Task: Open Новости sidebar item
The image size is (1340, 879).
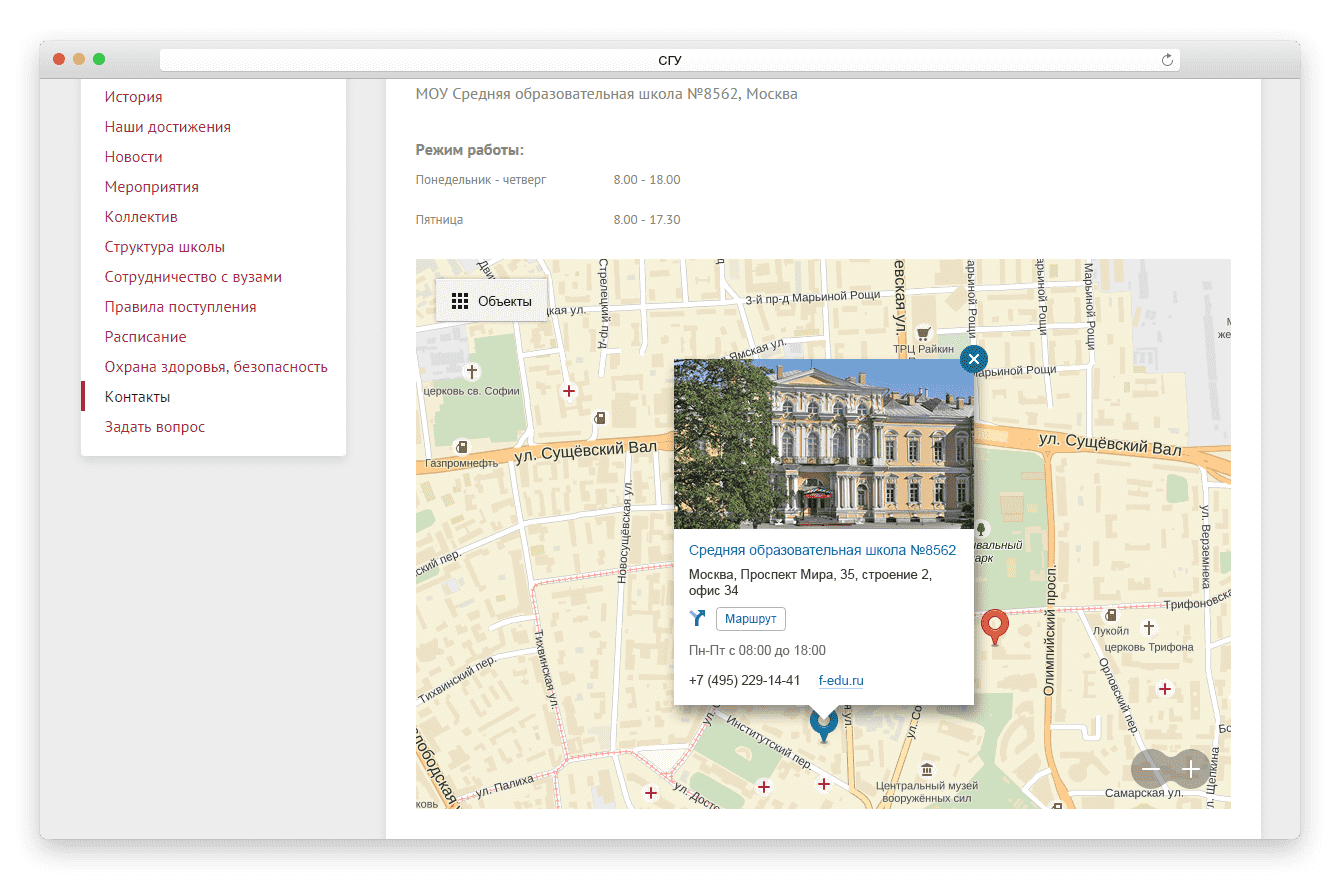Action: (x=134, y=157)
